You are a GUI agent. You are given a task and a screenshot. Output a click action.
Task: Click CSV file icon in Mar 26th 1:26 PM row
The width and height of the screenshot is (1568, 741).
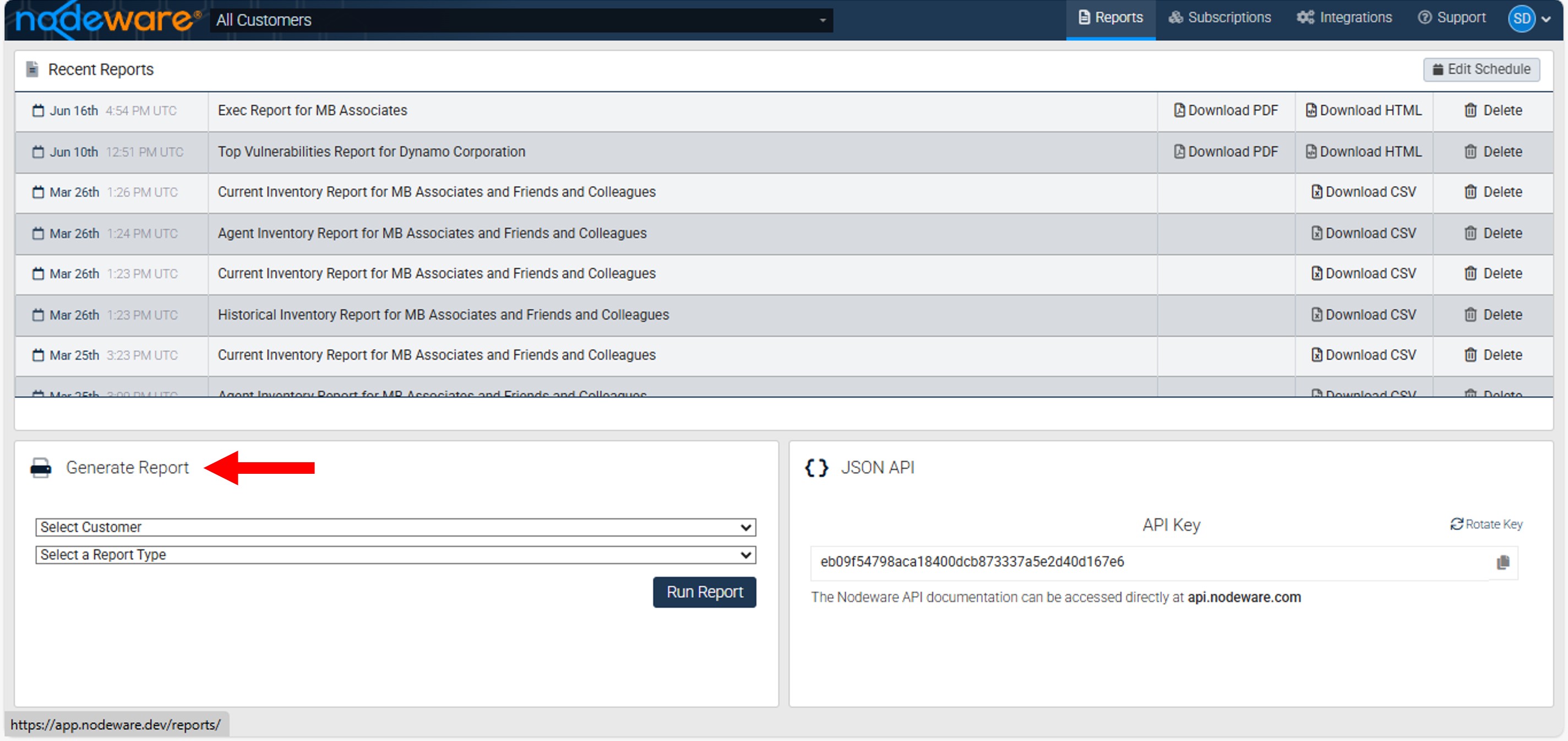point(1316,192)
